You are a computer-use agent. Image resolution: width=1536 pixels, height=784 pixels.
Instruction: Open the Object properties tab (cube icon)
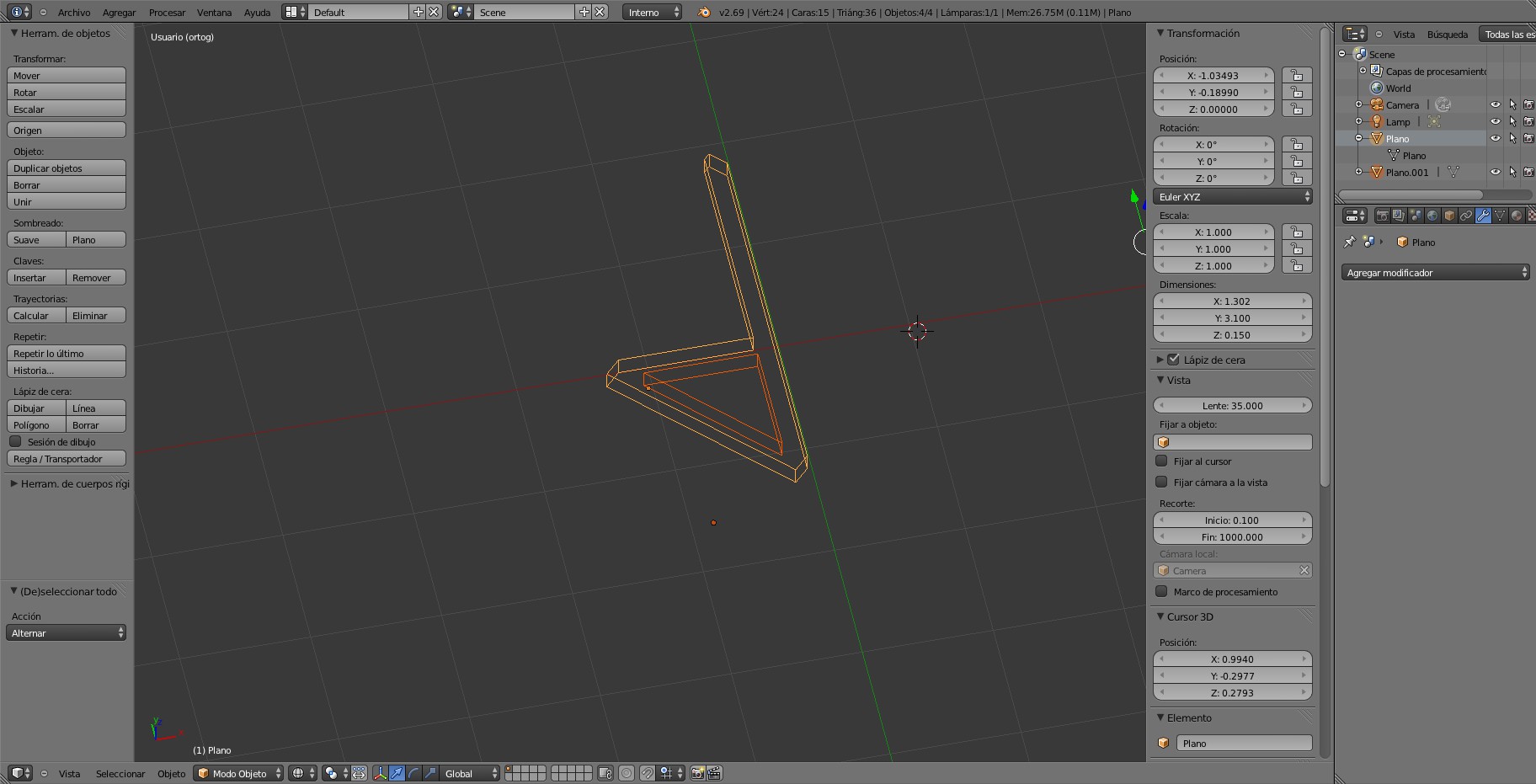(x=1449, y=216)
